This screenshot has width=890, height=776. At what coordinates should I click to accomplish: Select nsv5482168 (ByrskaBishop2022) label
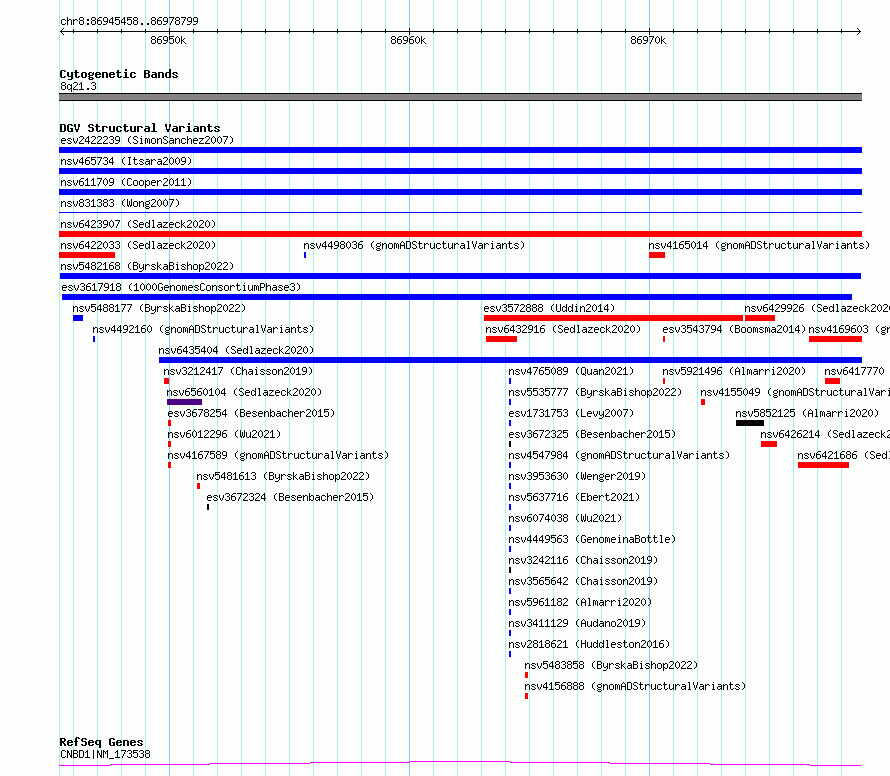(x=147, y=266)
